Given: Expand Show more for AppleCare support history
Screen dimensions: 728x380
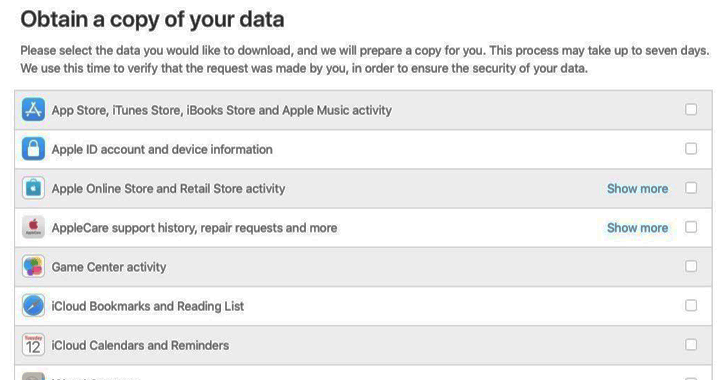Looking at the screenshot, I should [x=637, y=228].
